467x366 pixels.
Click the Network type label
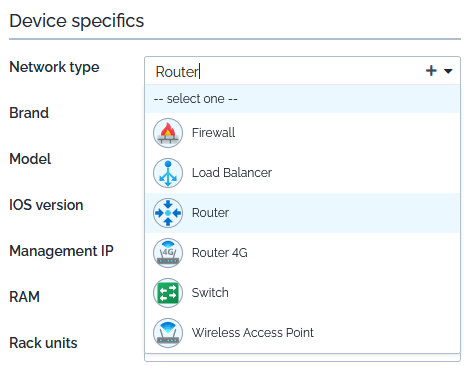[x=54, y=67]
